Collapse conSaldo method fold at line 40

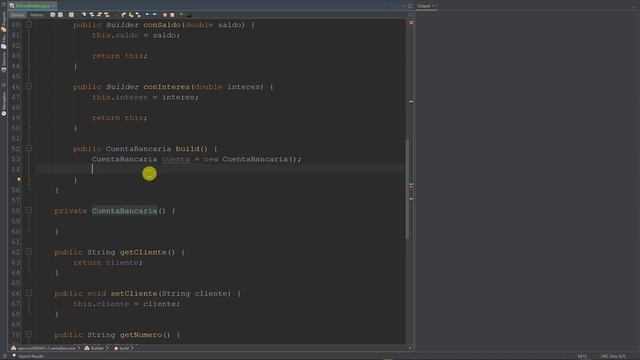tap(29, 24)
